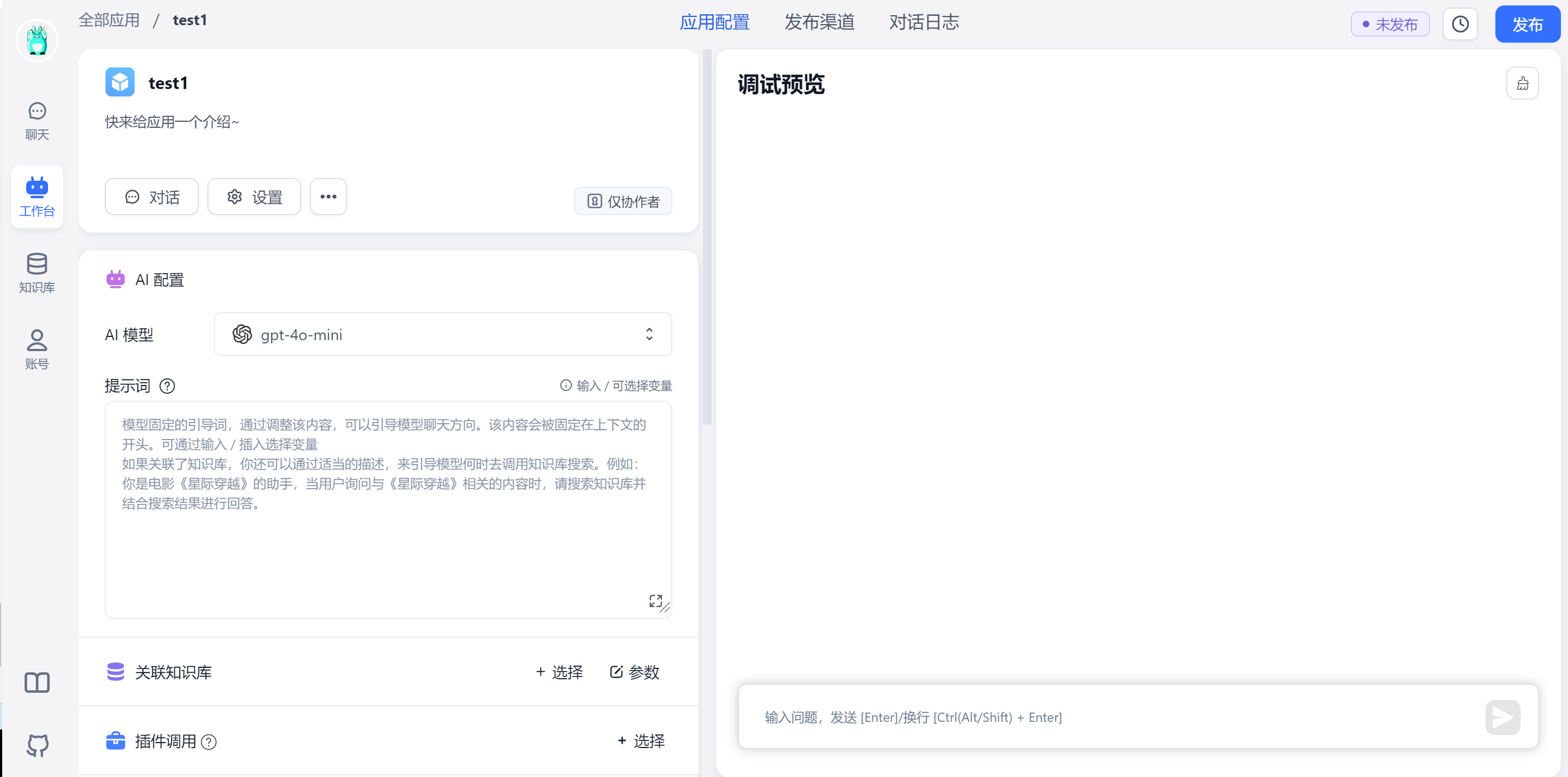This screenshot has width=1568, height=777.
Task: Switch to the 发布渠道 tab
Action: coord(819,22)
